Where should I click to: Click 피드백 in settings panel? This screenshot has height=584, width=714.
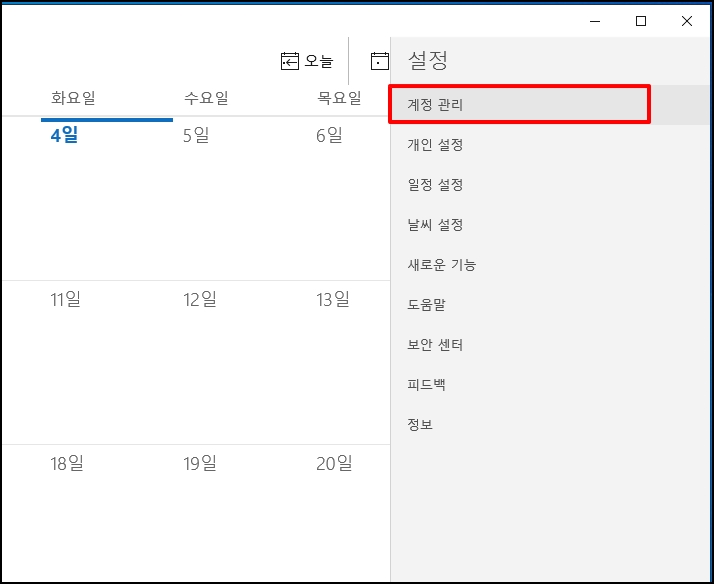(x=552, y=385)
